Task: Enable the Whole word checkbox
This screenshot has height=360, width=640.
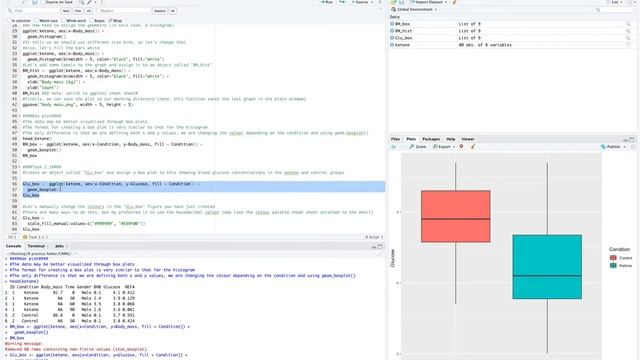Action: tap(63, 20)
